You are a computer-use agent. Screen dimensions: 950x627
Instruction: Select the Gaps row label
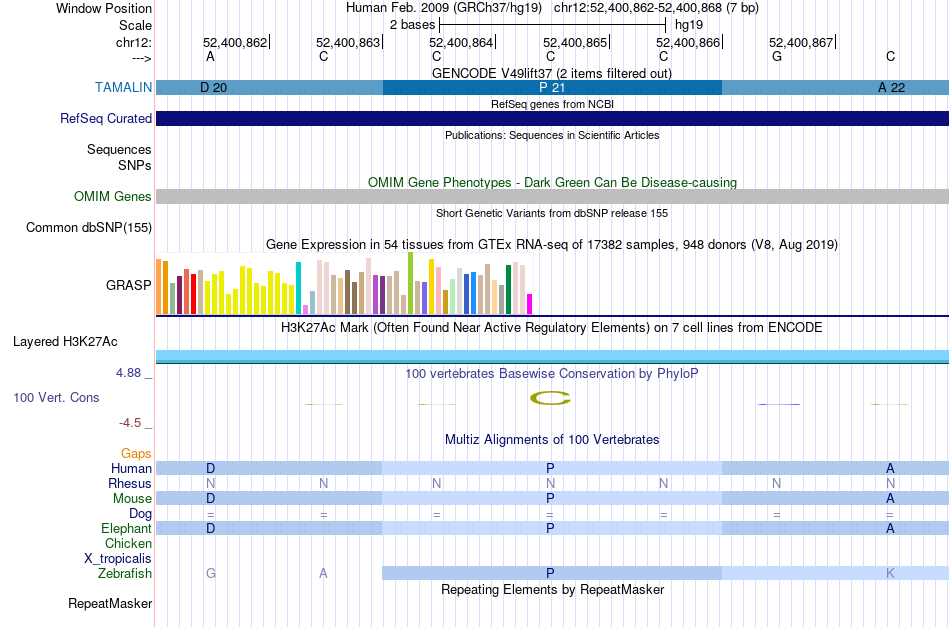[x=136, y=453]
